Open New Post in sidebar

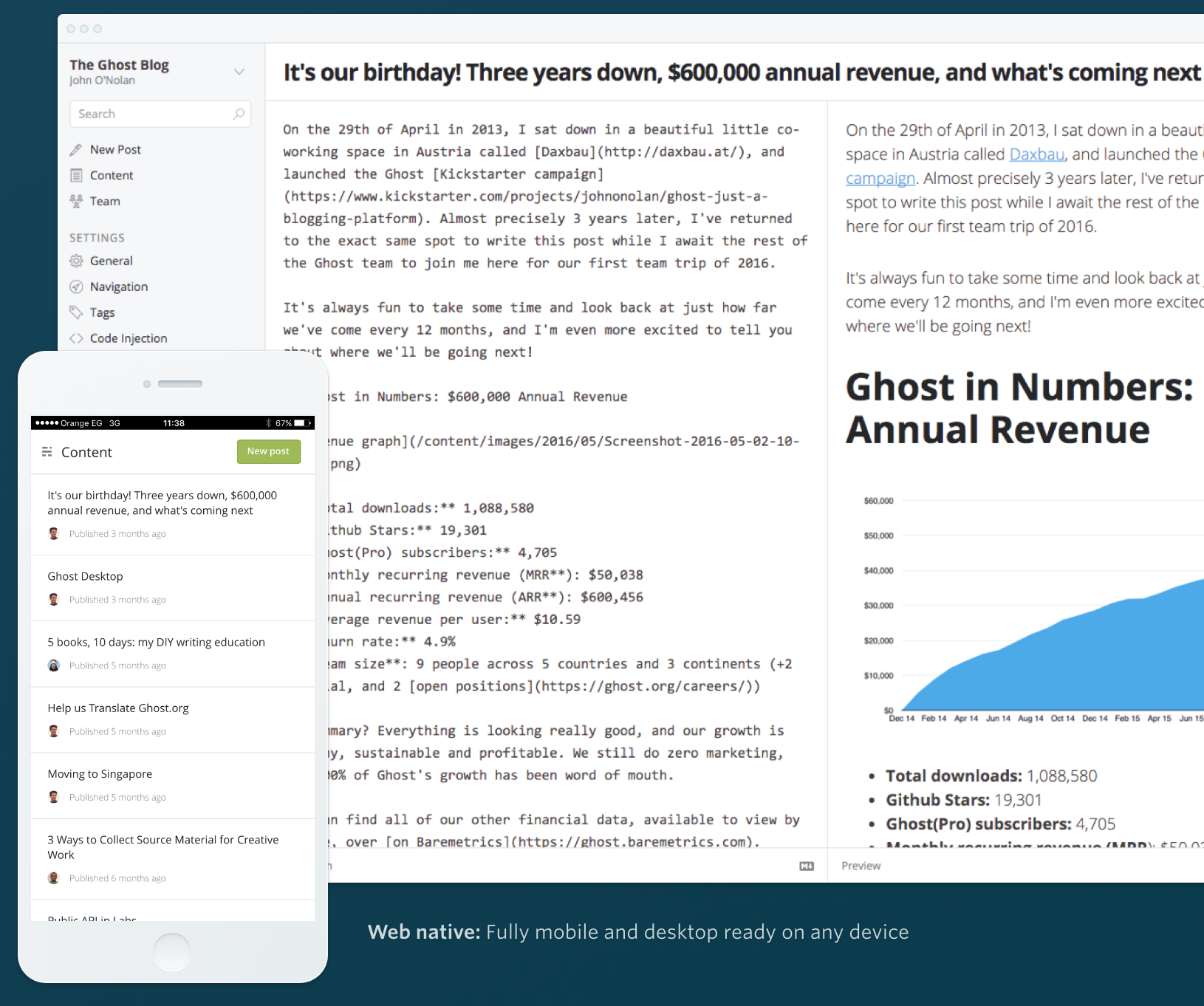point(115,149)
